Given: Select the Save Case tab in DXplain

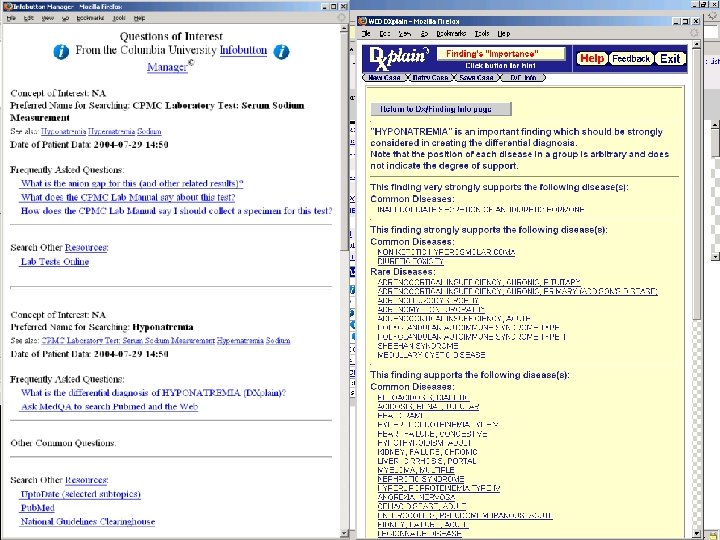Looking at the screenshot, I should click(476, 77).
